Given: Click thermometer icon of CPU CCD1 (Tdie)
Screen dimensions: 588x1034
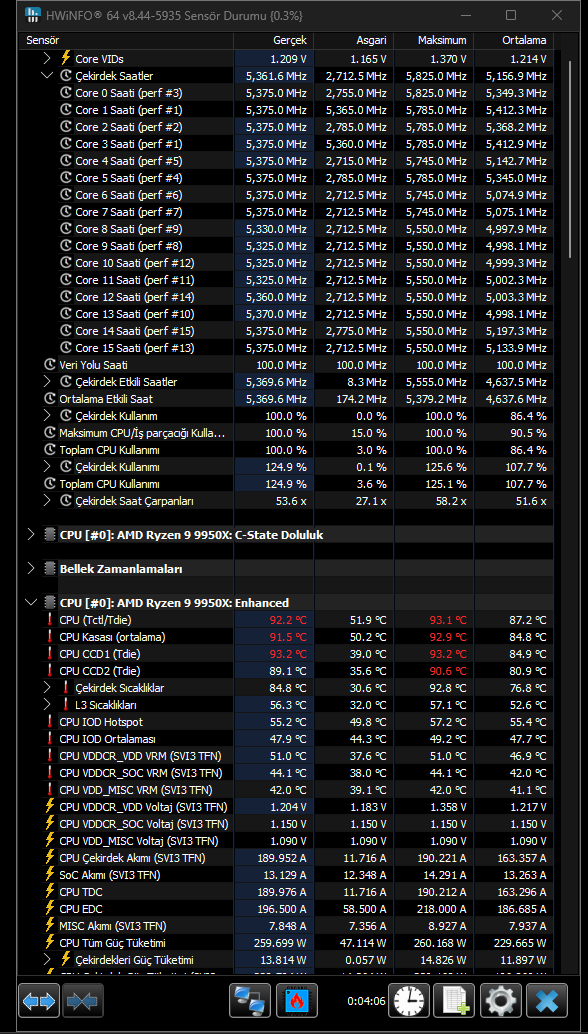Looking at the screenshot, I should tap(49, 654).
